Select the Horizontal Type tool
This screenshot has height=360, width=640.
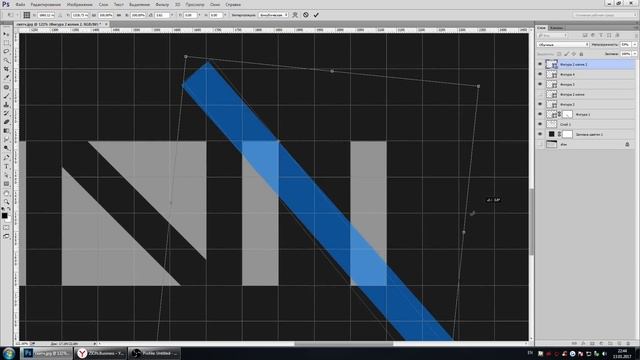tap(6, 167)
